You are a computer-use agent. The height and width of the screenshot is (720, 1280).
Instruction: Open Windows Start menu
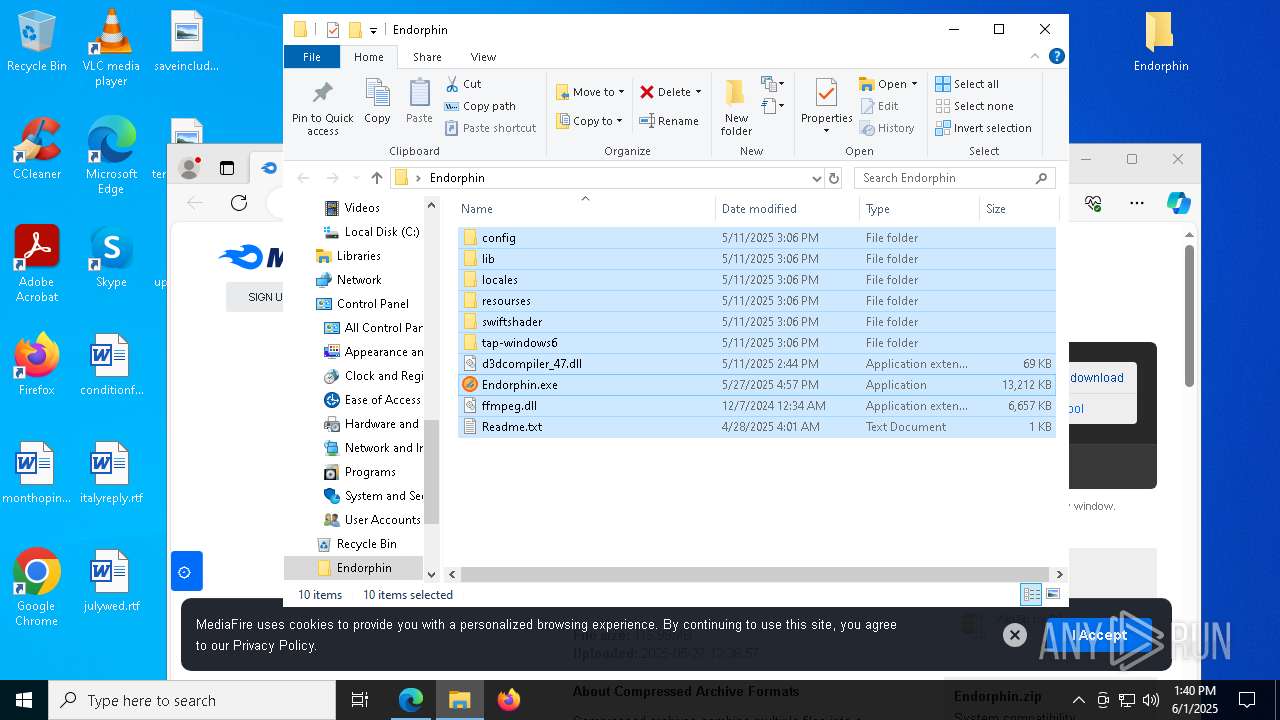[24, 700]
